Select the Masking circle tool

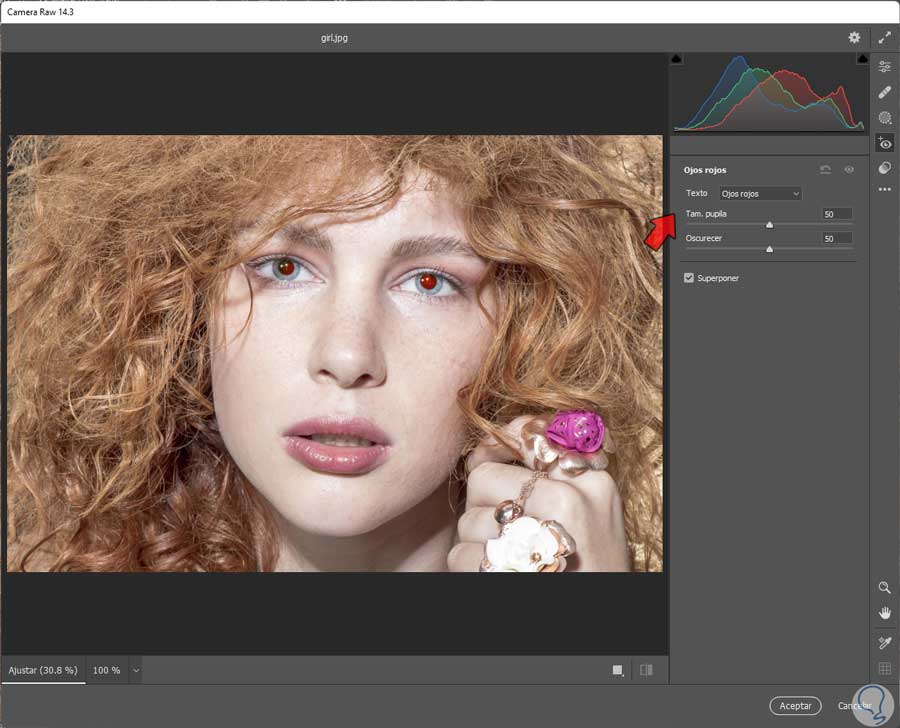885,118
